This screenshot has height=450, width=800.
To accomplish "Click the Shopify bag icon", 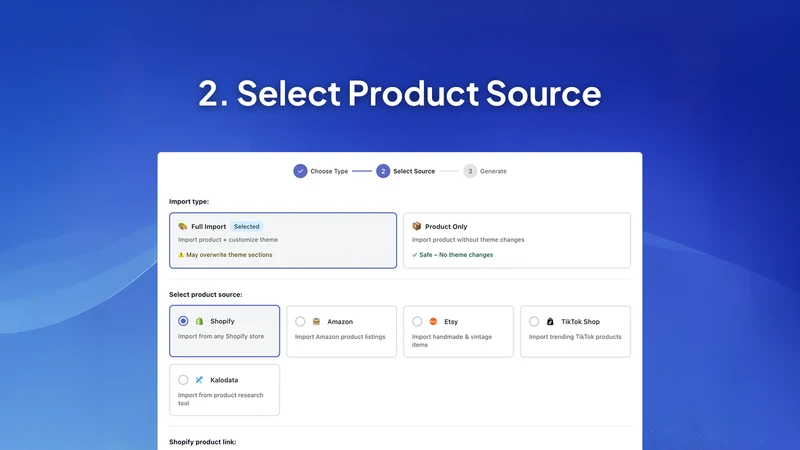I will click(x=199, y=321).
